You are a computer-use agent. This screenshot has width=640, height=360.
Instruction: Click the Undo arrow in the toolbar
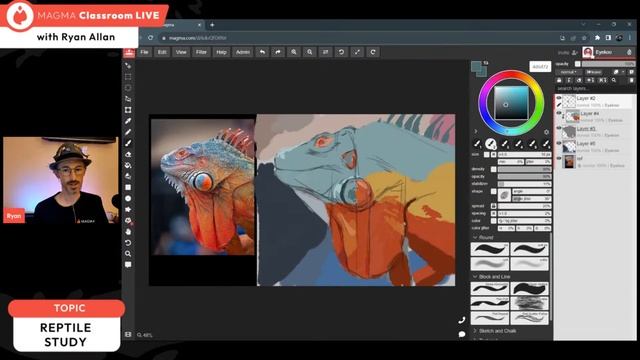(262, 52)
